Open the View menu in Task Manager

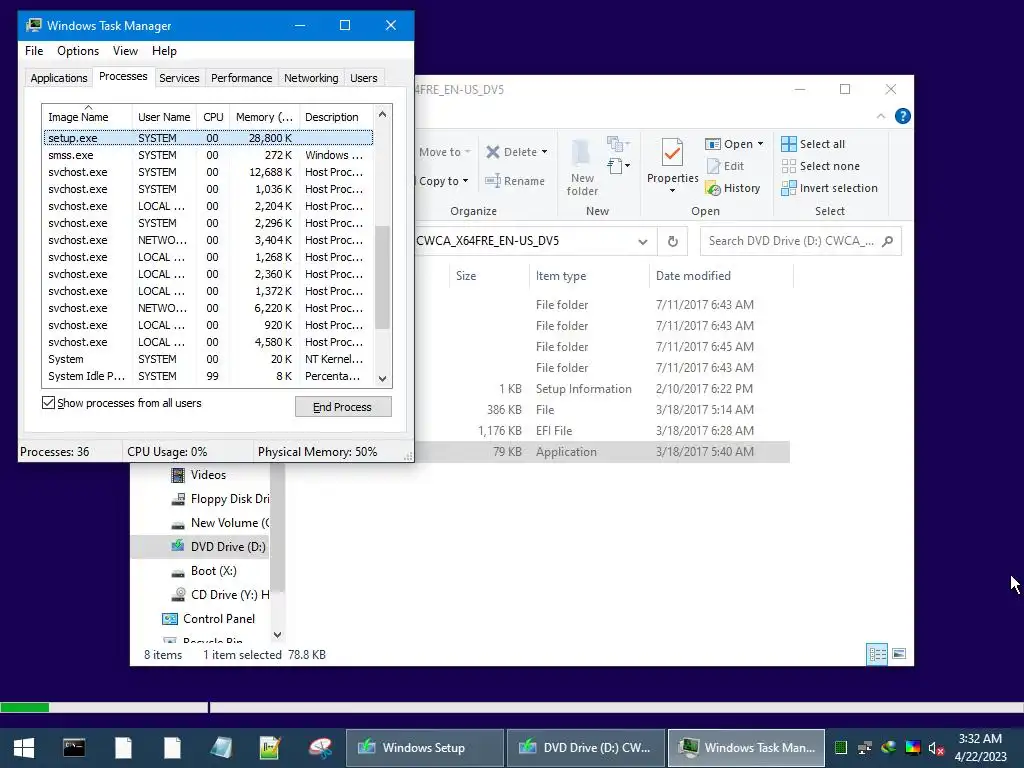[125, 51]
